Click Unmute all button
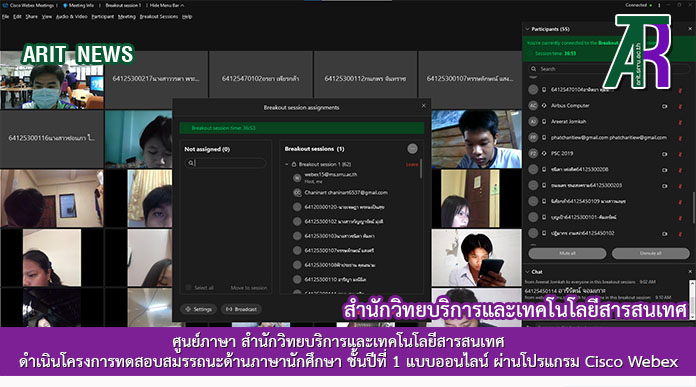Image resolution: width=696 pixels, height=387 pixels. (x=650, y=253)
